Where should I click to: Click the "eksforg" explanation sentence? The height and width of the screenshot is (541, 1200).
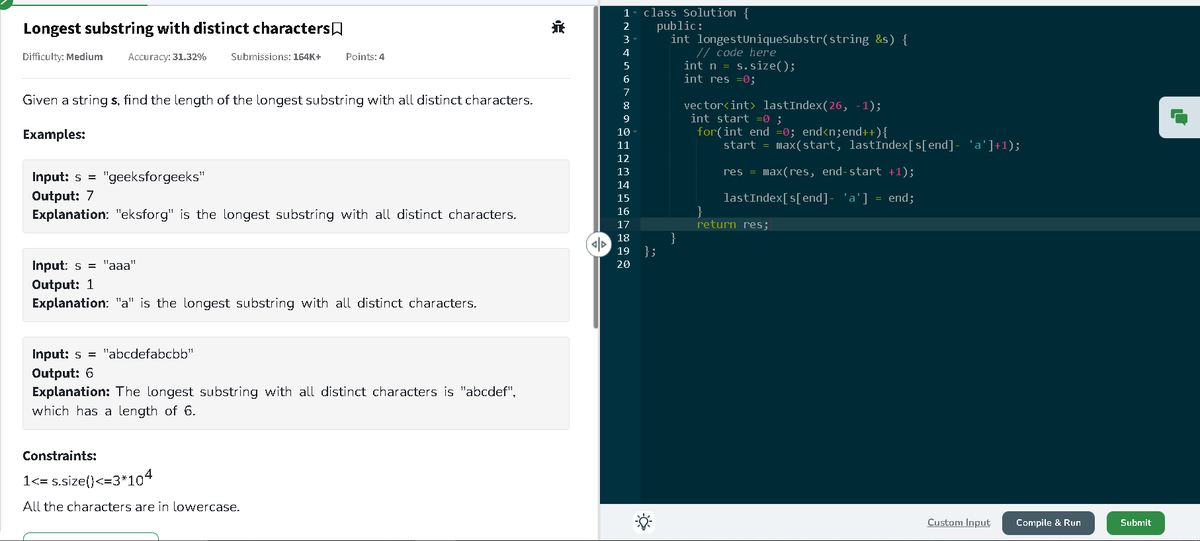pyautogui.click(x=274, y=215)
